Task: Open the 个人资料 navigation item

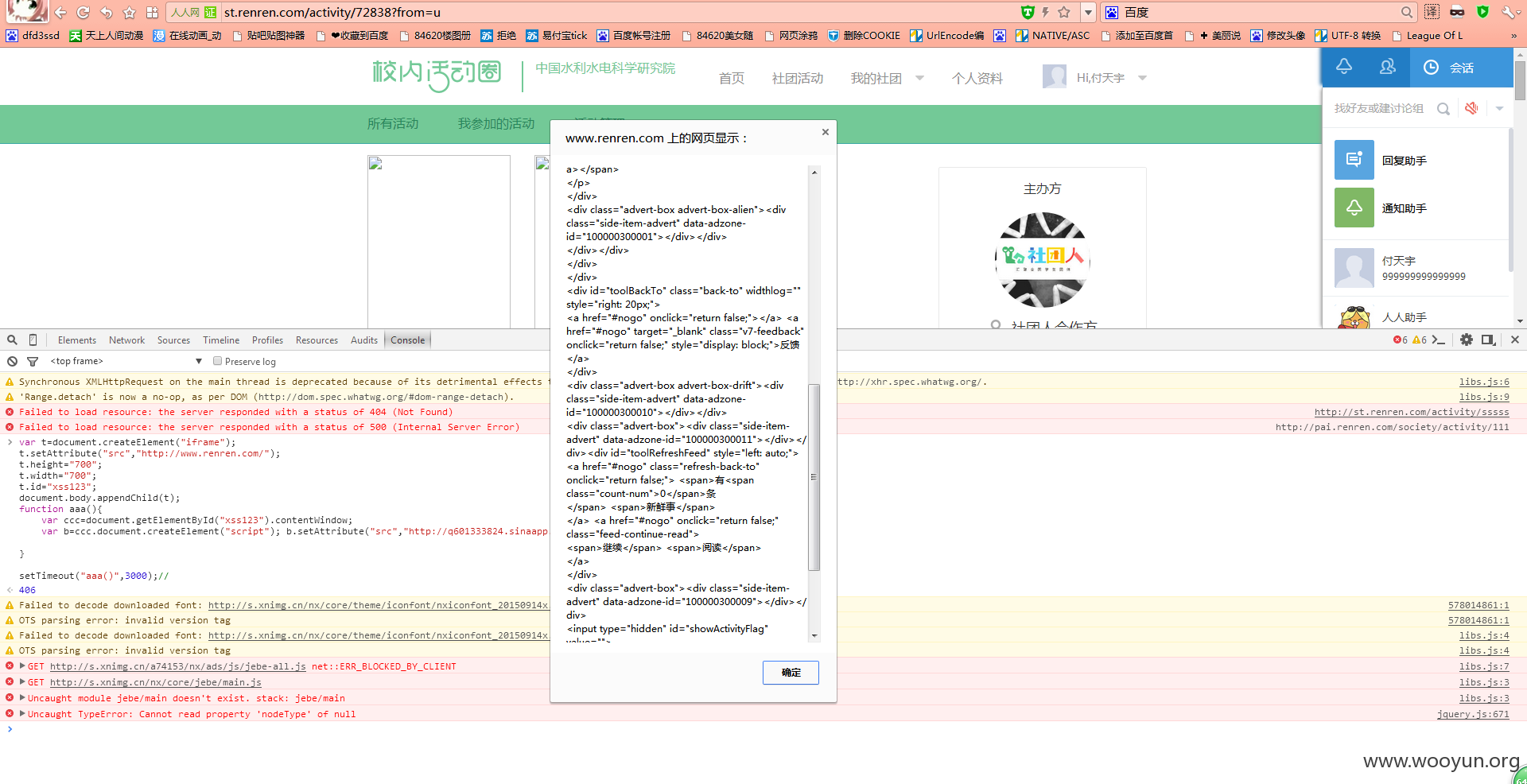Action: pos(977,78)
